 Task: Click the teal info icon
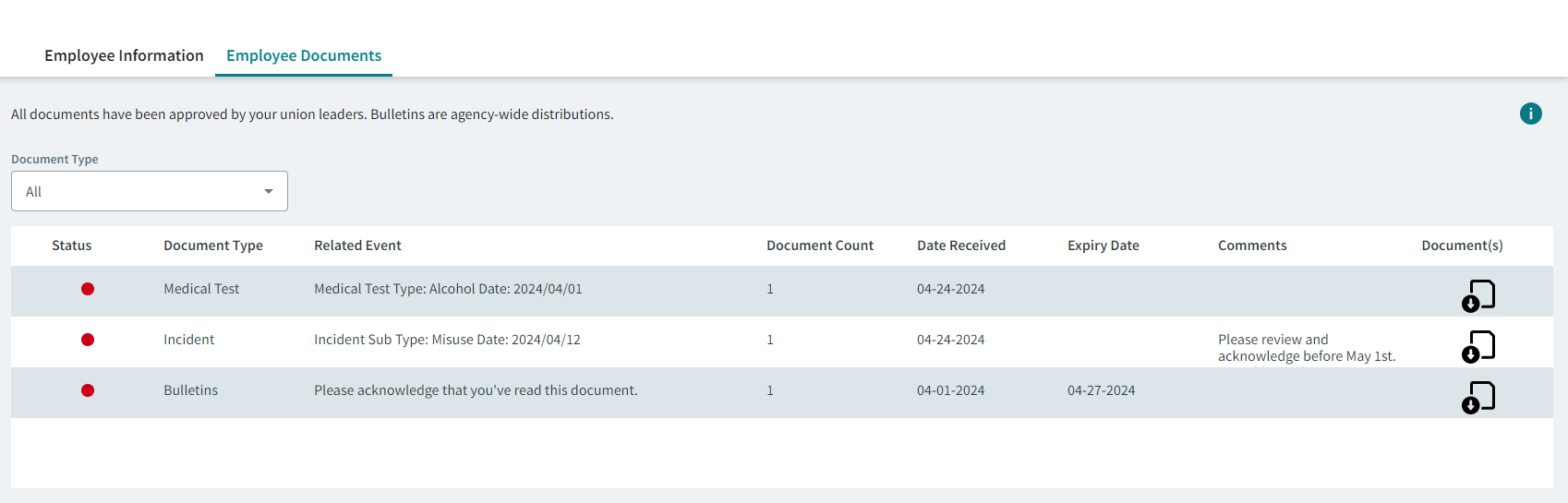point(1530,114)
